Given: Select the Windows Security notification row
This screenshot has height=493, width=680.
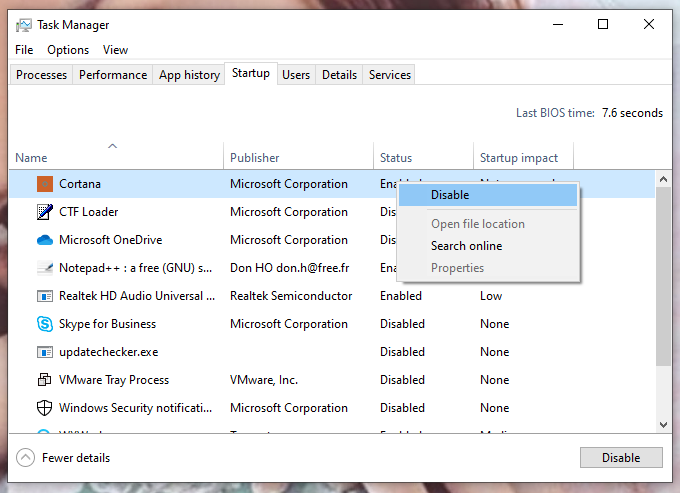Looking at the screenshot, I should 332,408.
